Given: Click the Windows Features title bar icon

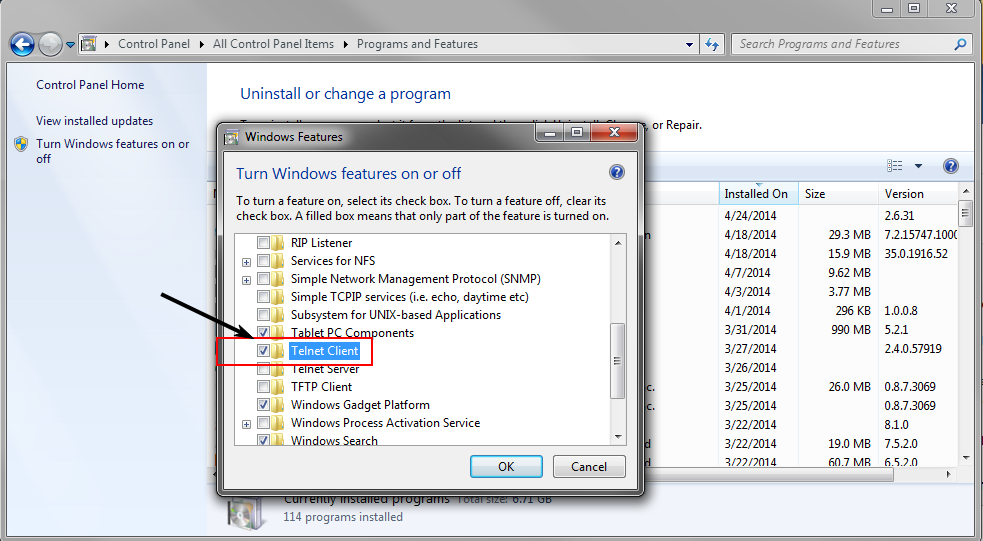Looking at the screenshot, I should (x=231, y=137).
